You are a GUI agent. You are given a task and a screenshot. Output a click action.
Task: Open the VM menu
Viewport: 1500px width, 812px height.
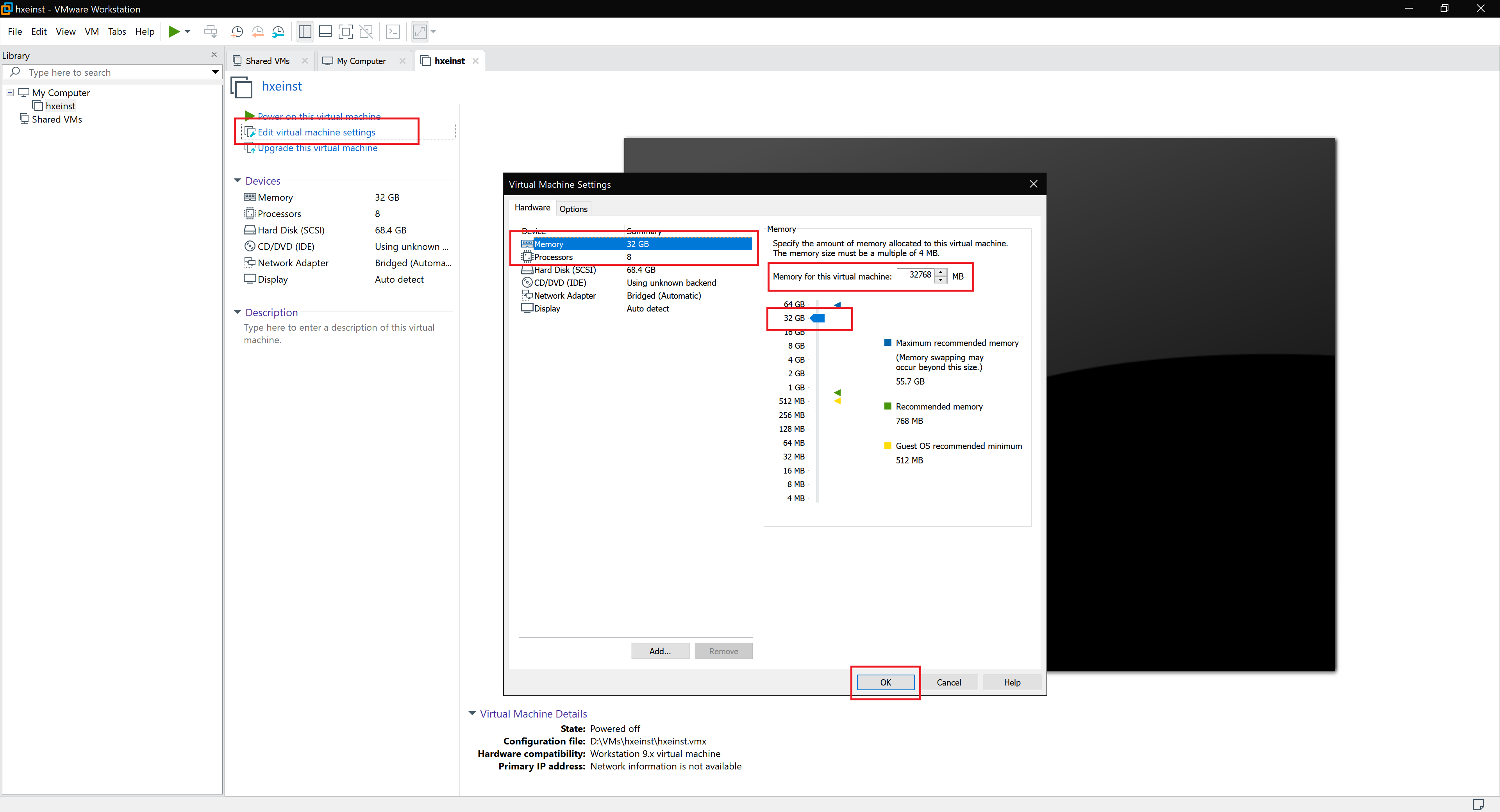click(x=92, y=32)
